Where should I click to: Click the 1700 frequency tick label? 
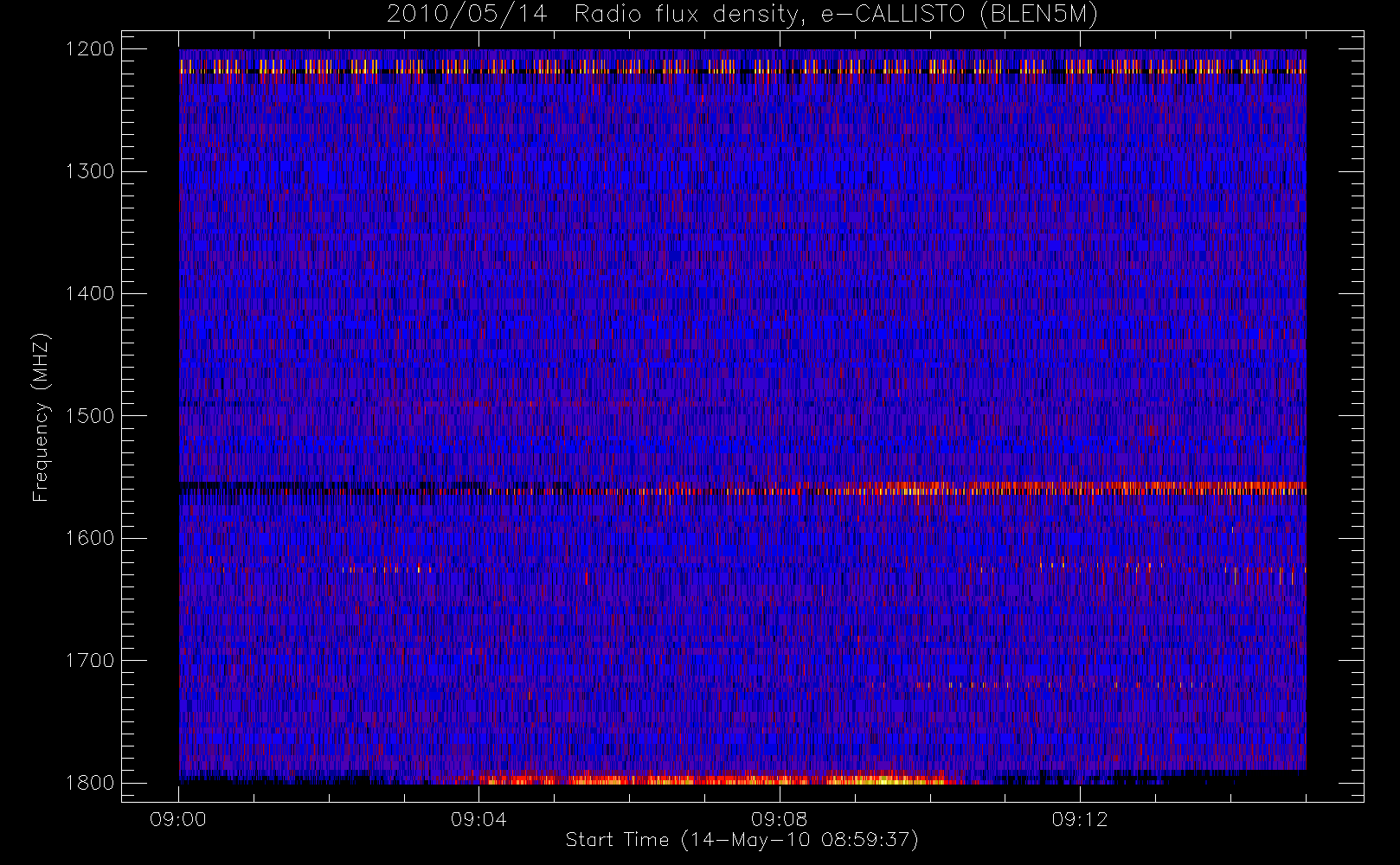(x=90, y=661)
